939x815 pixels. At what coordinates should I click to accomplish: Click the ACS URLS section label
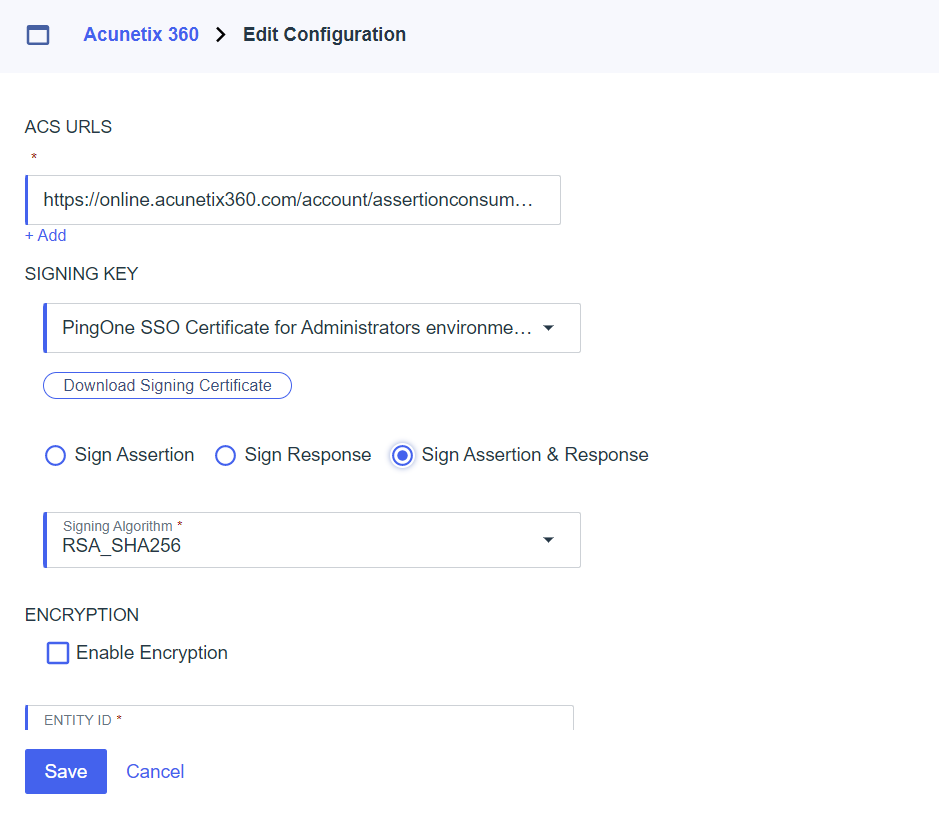point(68,127)
